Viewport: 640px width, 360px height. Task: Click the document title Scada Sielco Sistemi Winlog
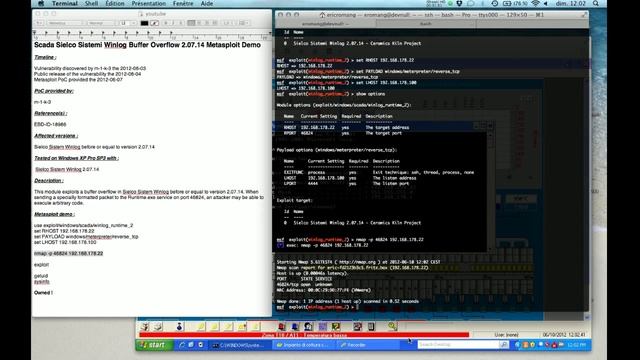(x=147, y=45)
